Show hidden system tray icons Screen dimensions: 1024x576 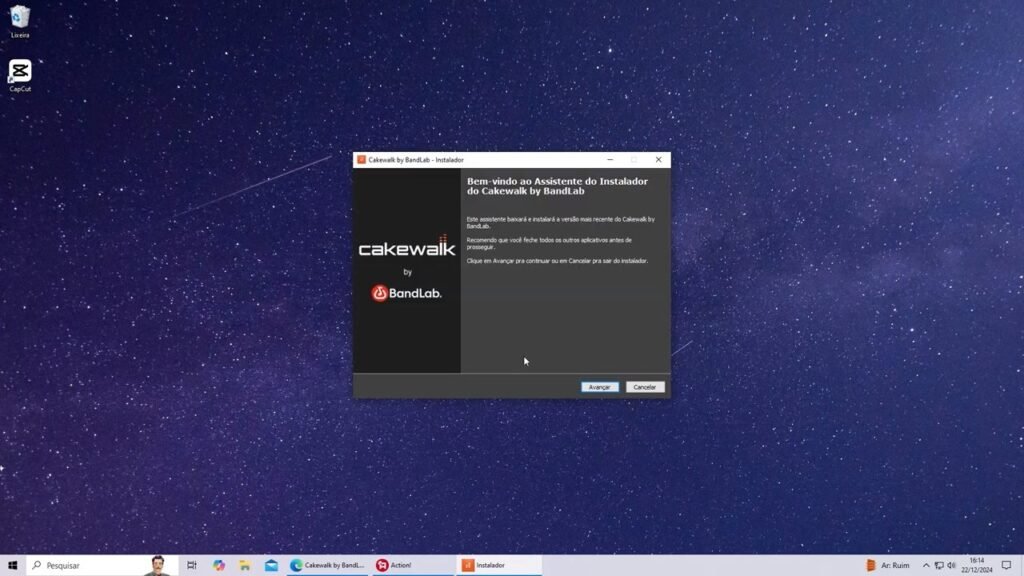(926, 566)
